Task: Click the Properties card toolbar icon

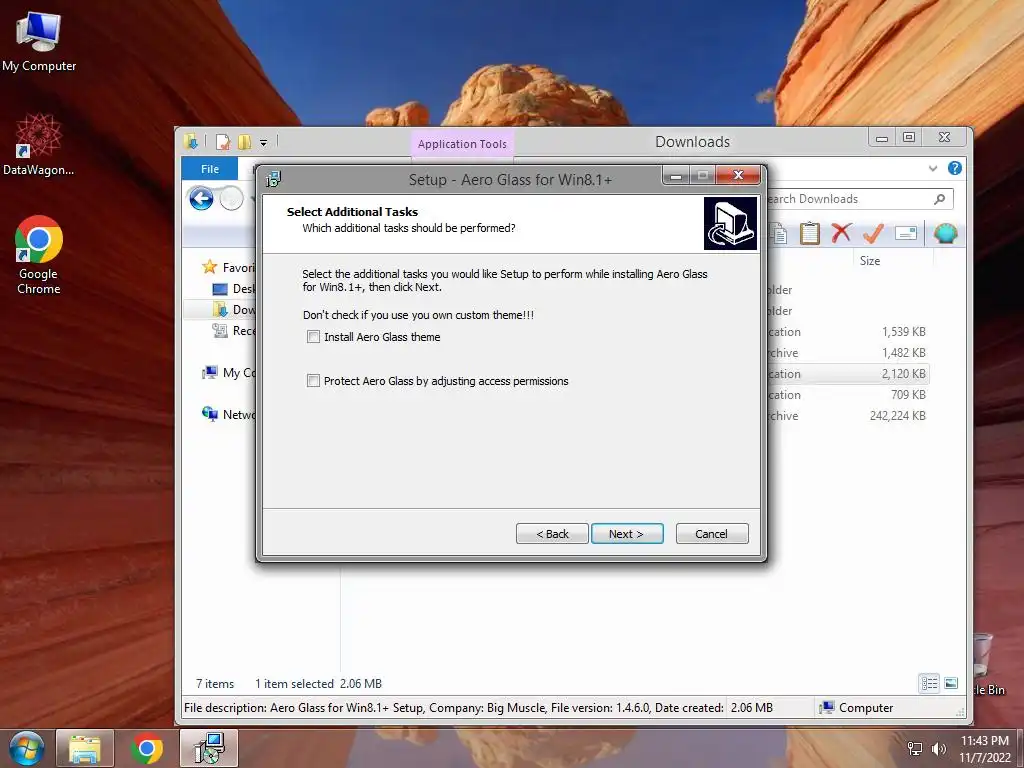Action: [x=906, y=233]
